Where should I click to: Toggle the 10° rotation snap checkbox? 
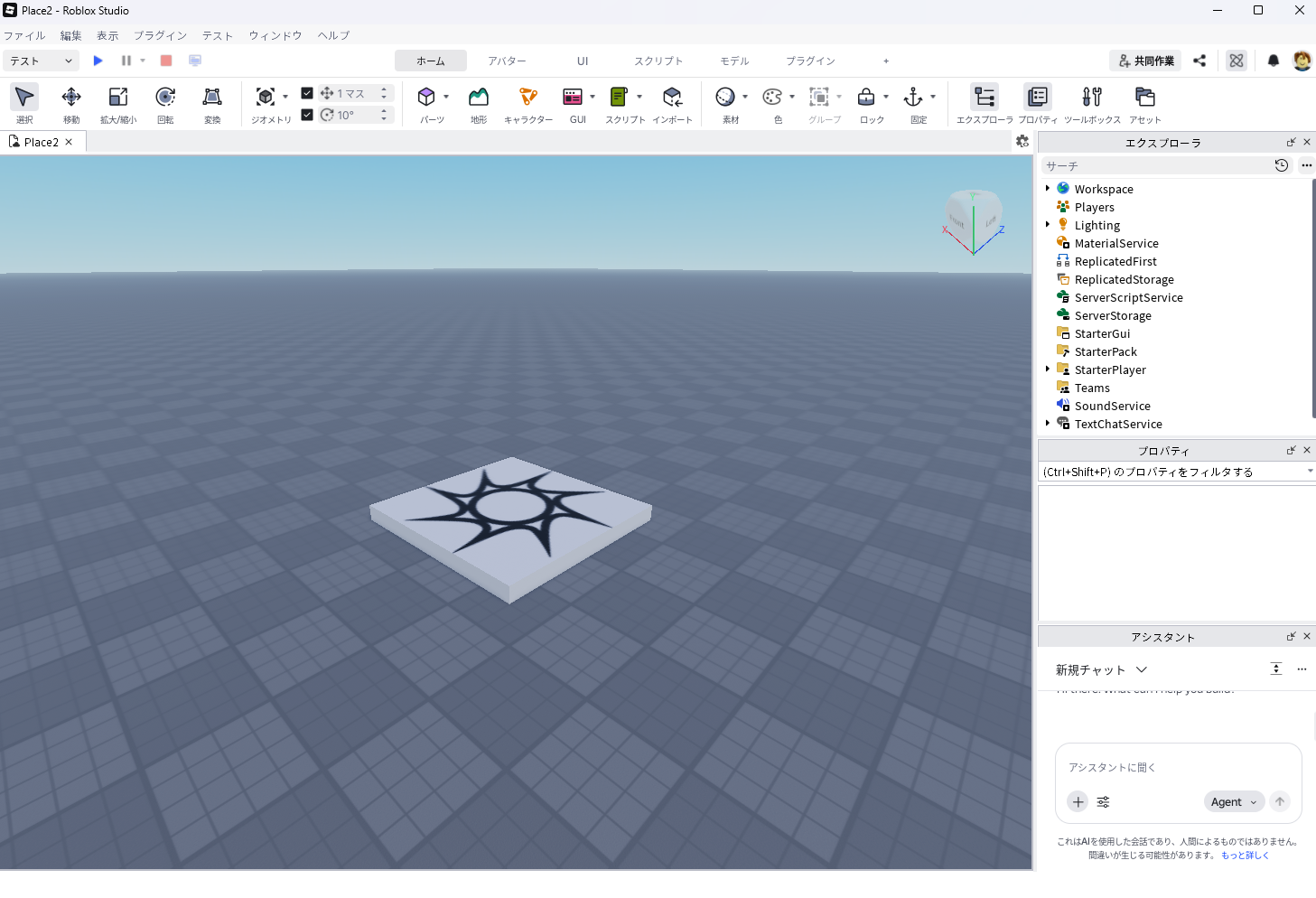click(307, 115)
